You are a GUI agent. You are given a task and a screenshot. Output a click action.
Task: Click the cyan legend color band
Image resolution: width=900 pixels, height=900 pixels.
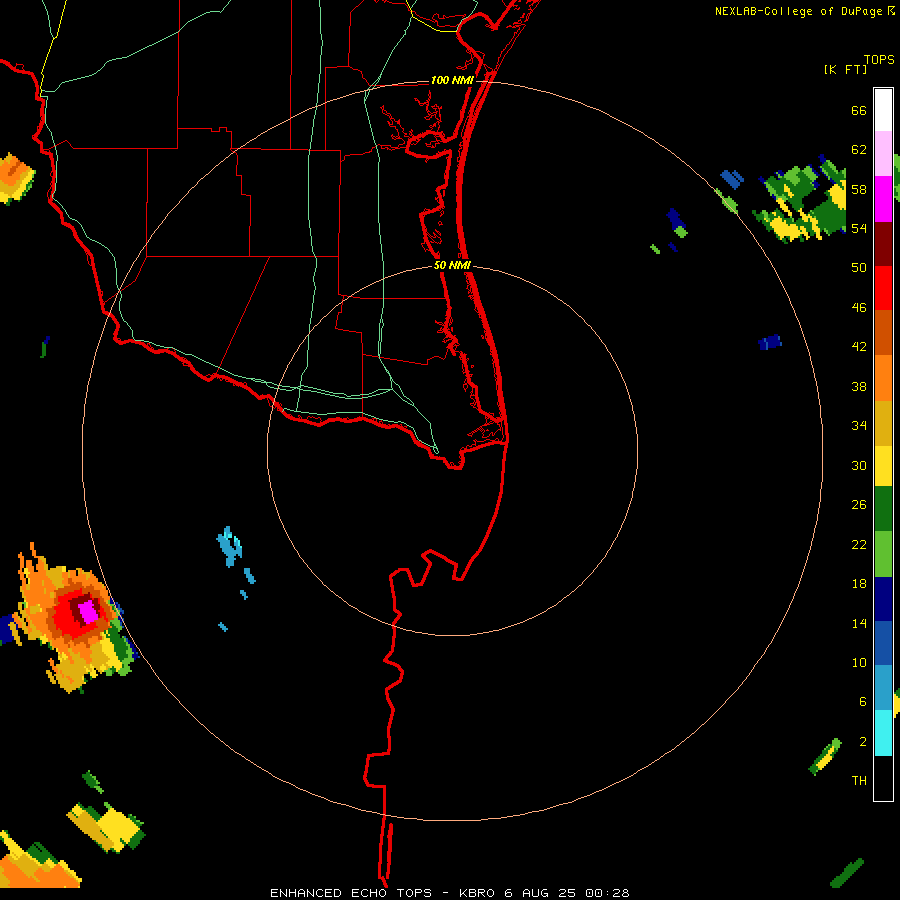(883, 733)
